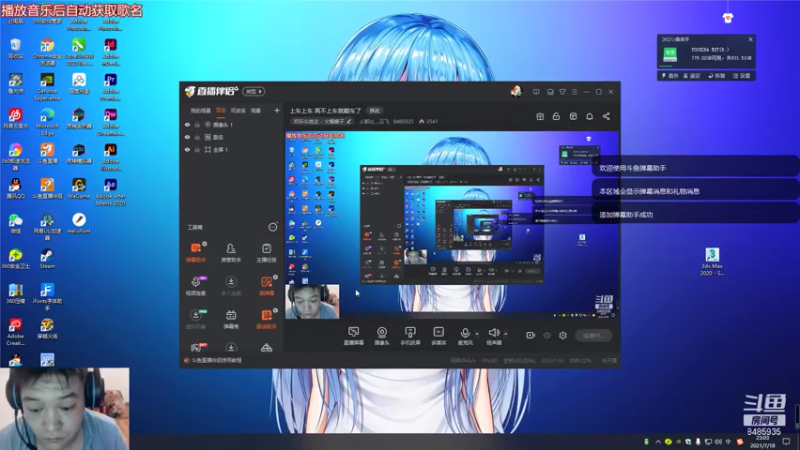Click the pencil edit icon beside category tag
The width and height of the screenshot is (800, 450).
pos(349,121)
